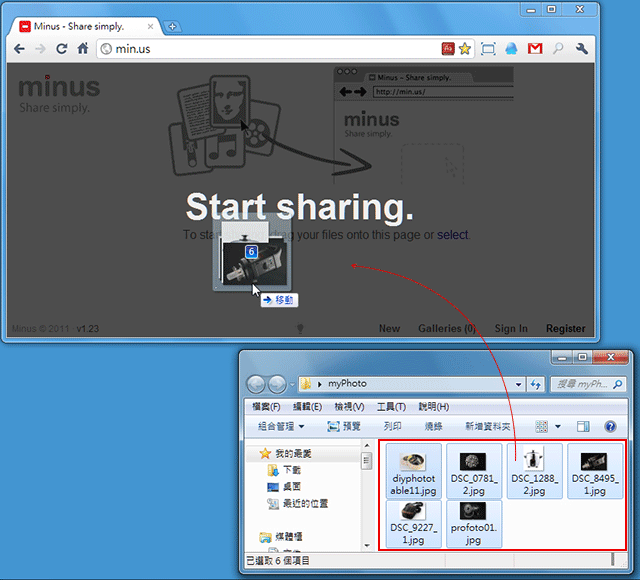Viewport: 640px width, 580px height.
Task: Open the 檔案(F) menu
Action: tap(266, 407)
